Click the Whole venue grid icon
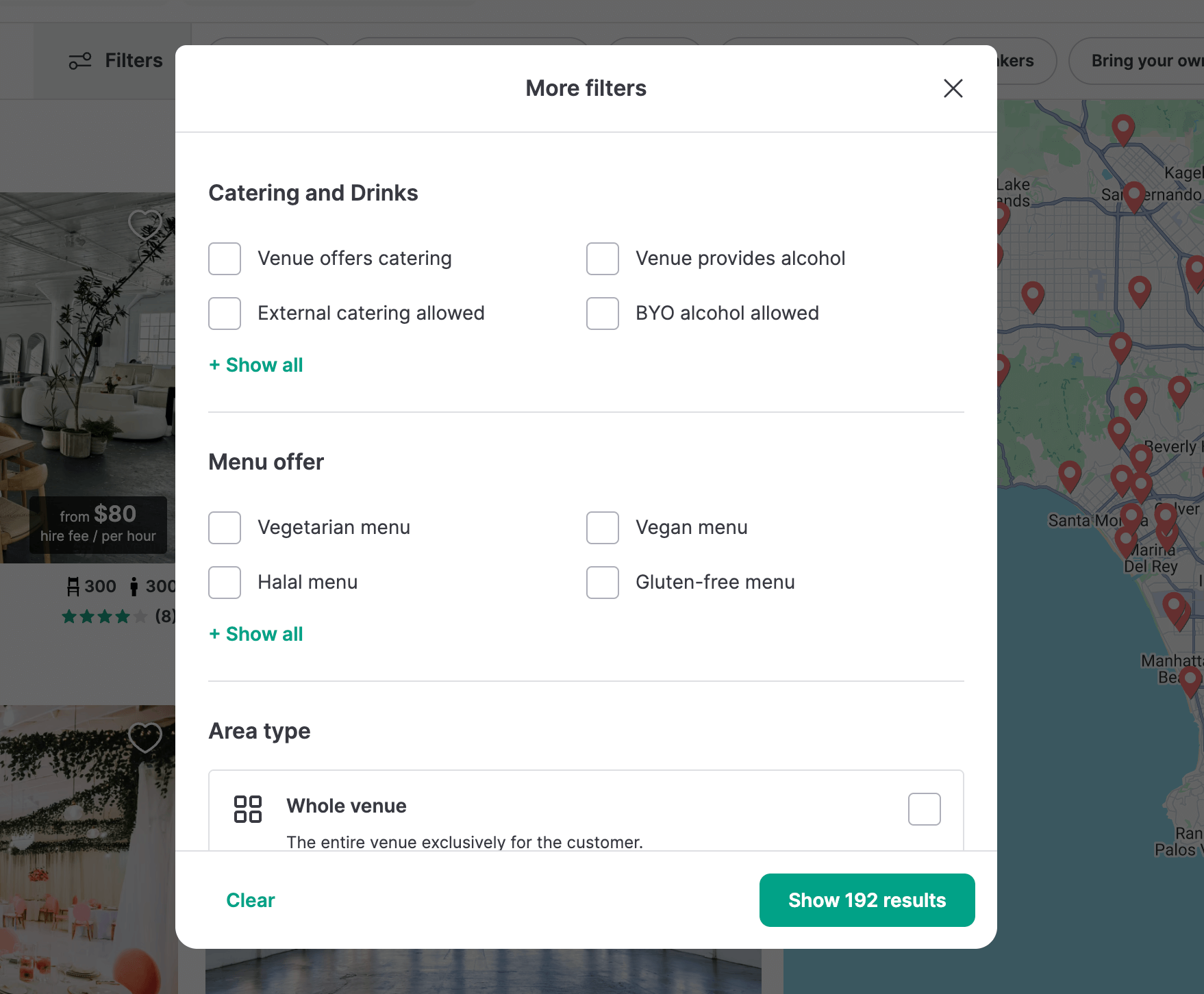Screen dimensions: 1204x994 coord(248,808)
